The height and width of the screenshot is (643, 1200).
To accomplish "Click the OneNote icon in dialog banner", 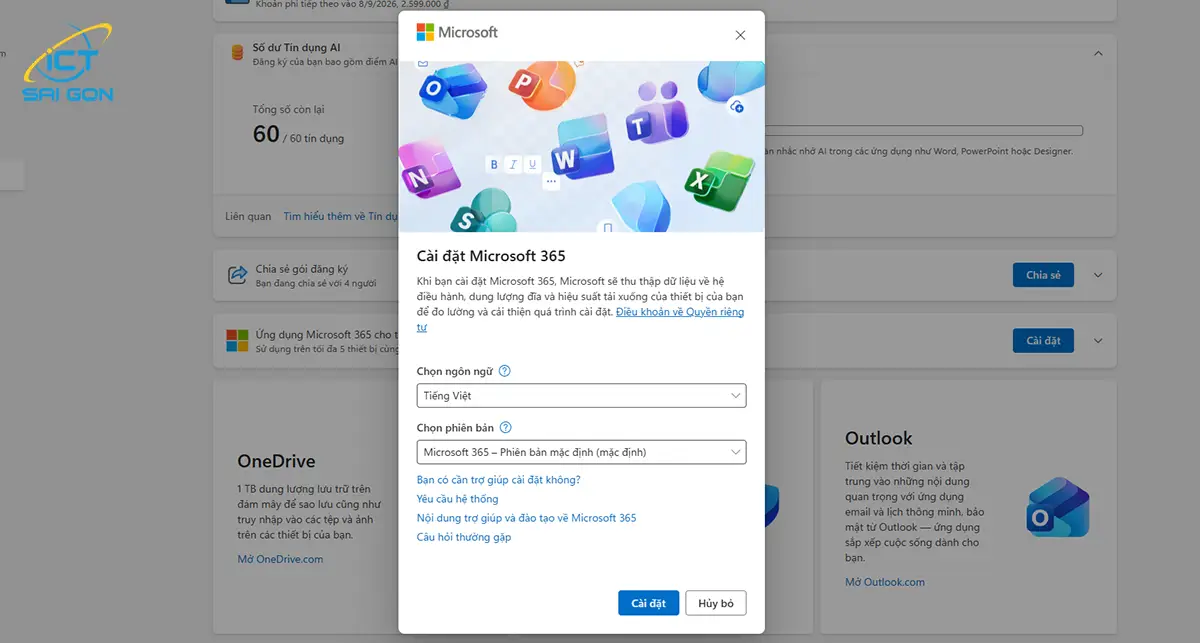I will click(x=428, y=170).
